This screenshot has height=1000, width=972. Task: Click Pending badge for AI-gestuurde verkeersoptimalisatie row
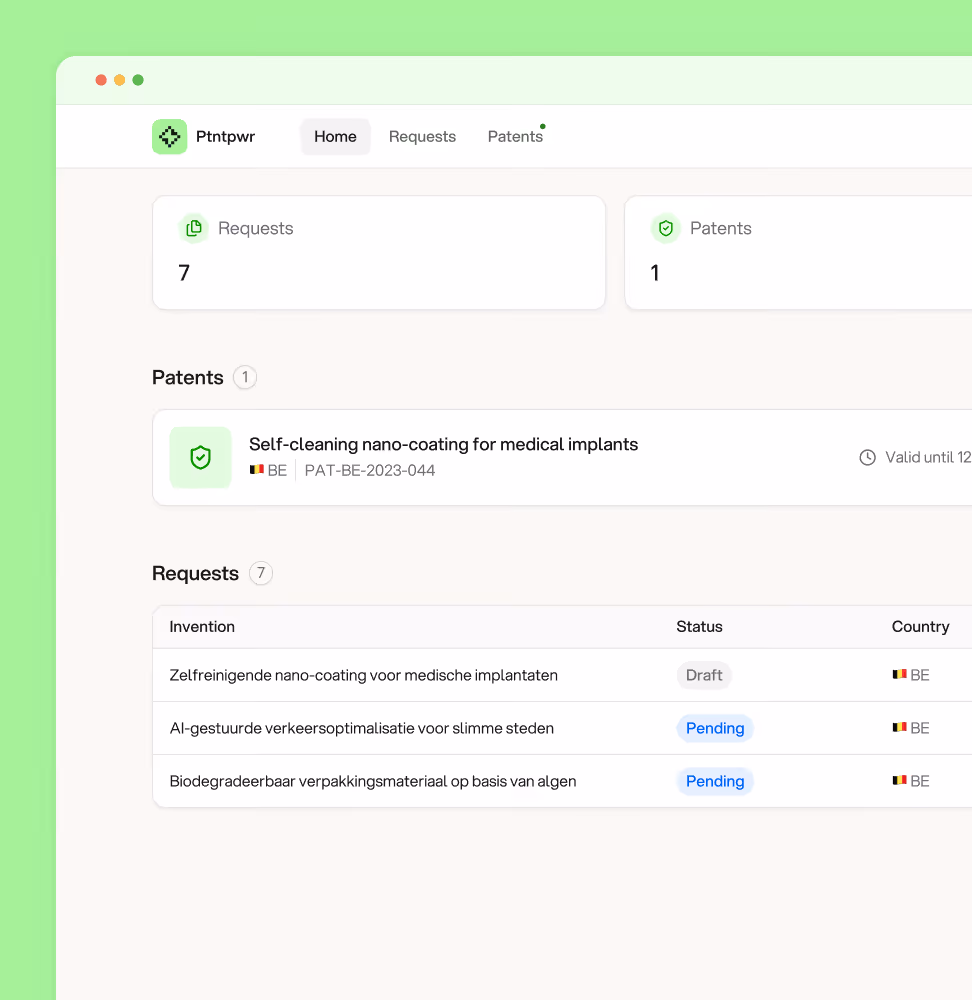pos(715,728)
